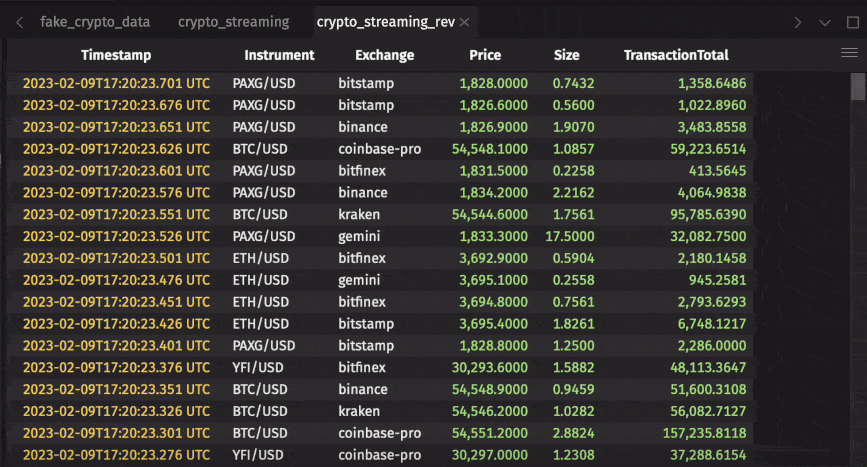867x467 pixels.
Task: Click the Exchange column header
Action: [x=384, y=55]
